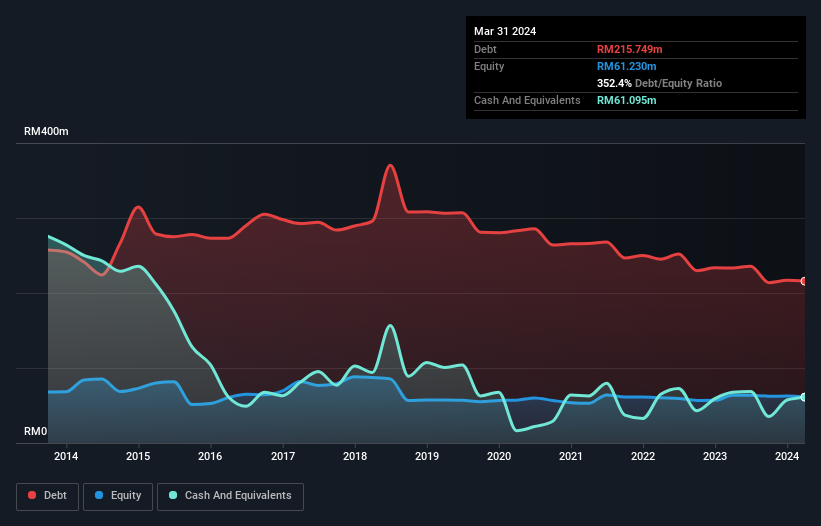The image size is (821, 526).
Task: Click the 2014 x-axis label
Action: pos(66,456)
